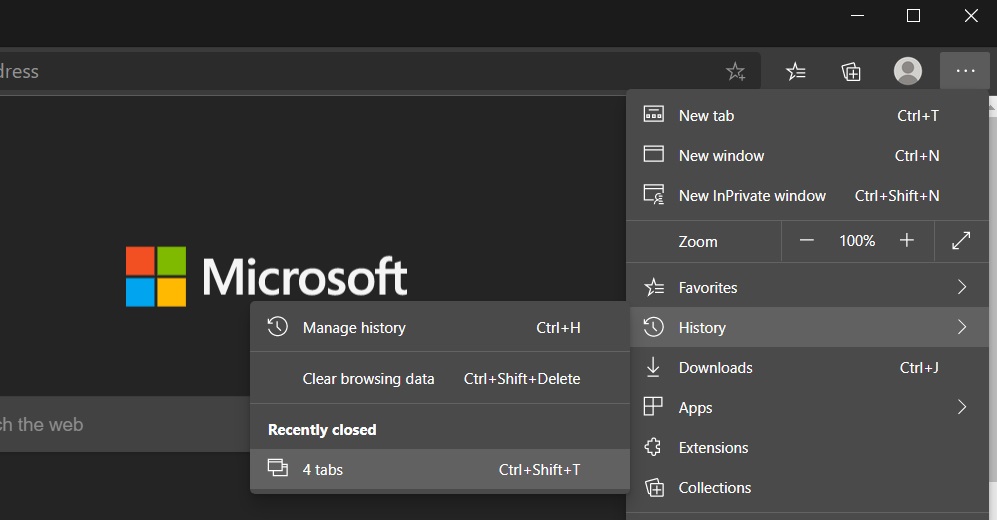This screenshot has height=520, width=997.
Task: Open the Favorites toolbar icon
Action: tap(796, 71)
